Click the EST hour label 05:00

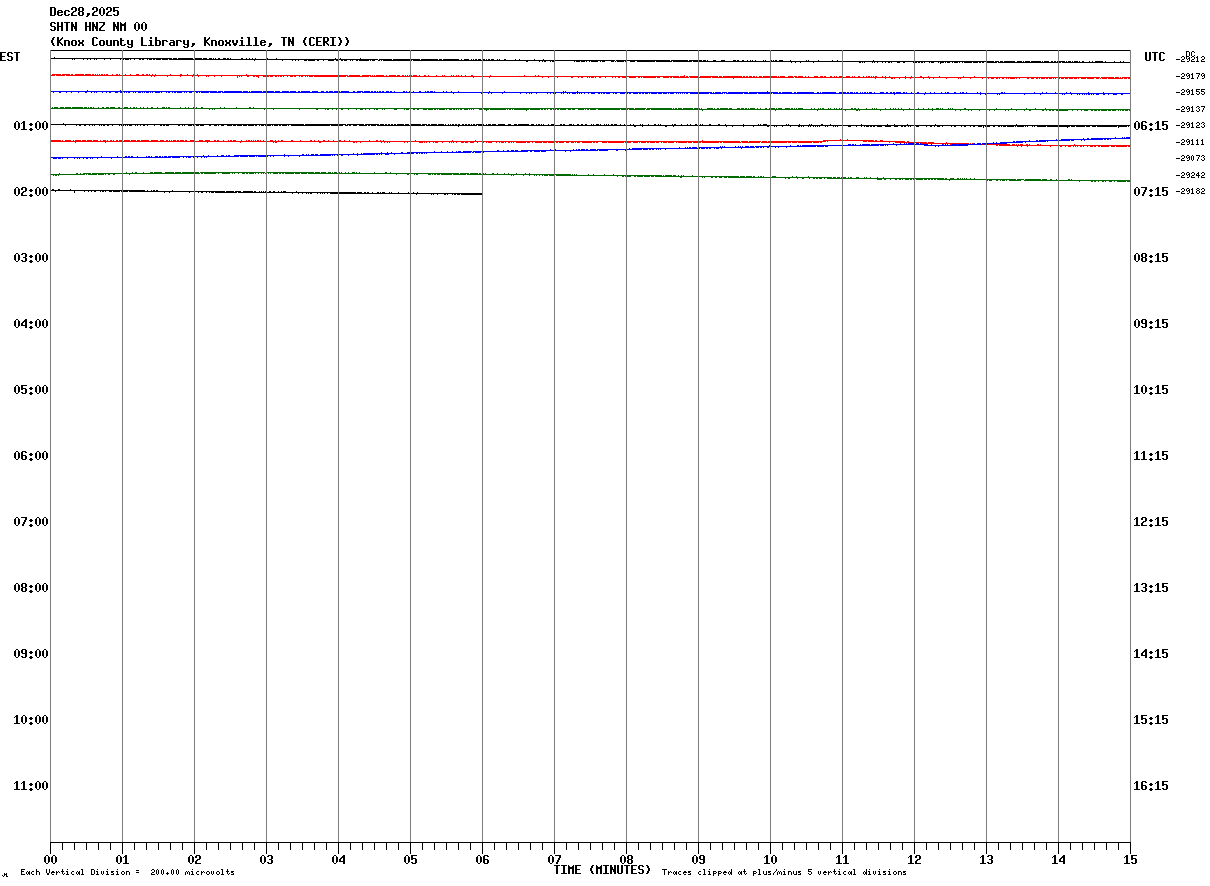click(x=31, y=390)
